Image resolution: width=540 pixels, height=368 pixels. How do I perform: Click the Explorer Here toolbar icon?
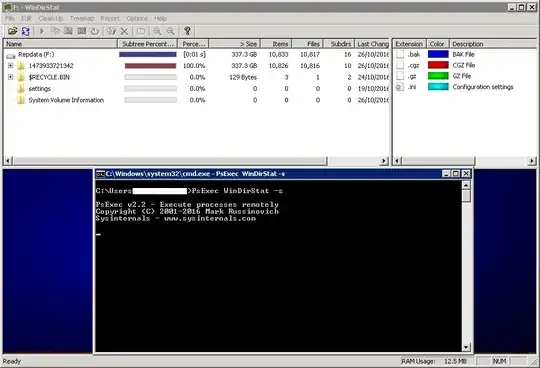[68, 31]
